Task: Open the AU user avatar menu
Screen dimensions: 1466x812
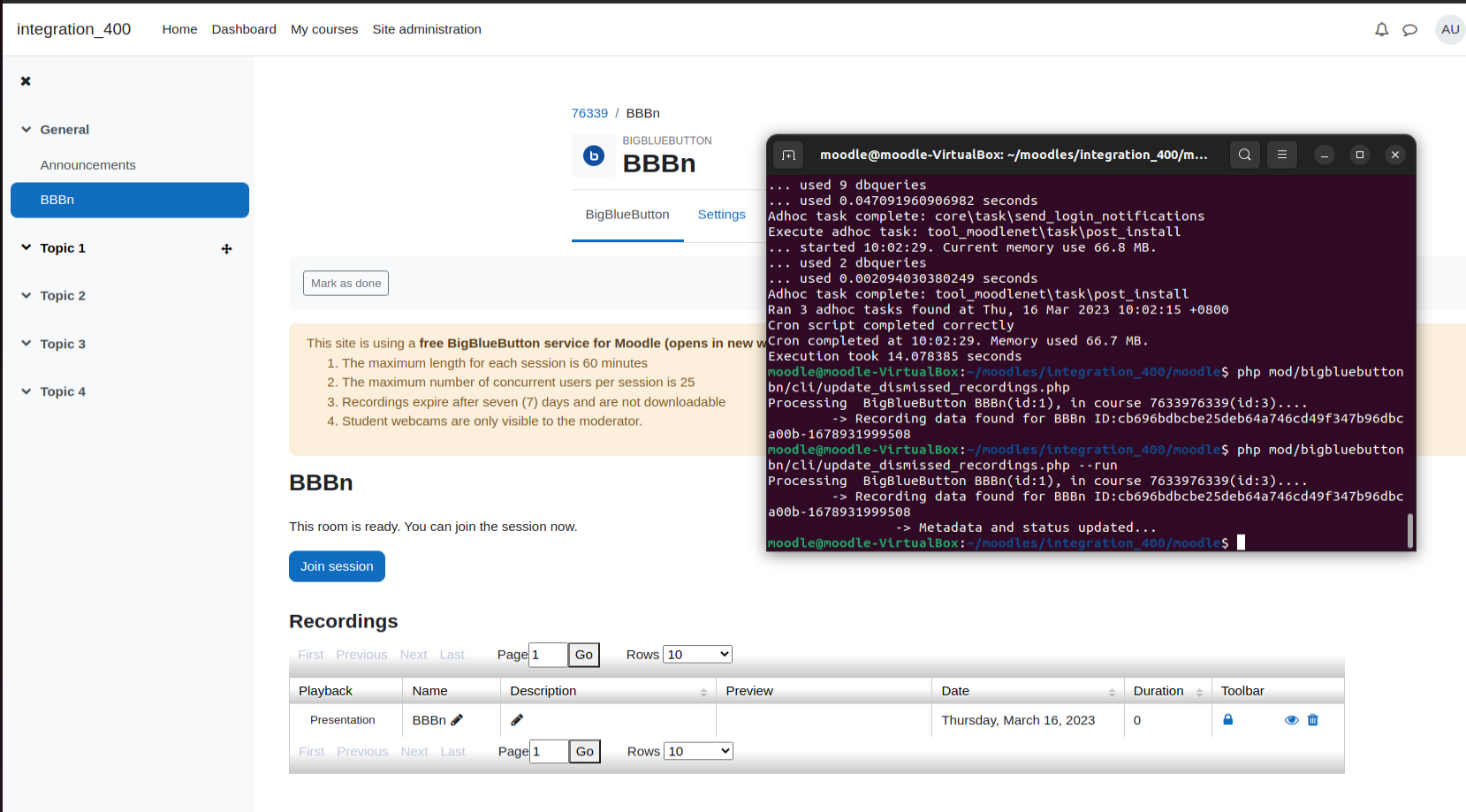Action: [x=1450, y=29]
